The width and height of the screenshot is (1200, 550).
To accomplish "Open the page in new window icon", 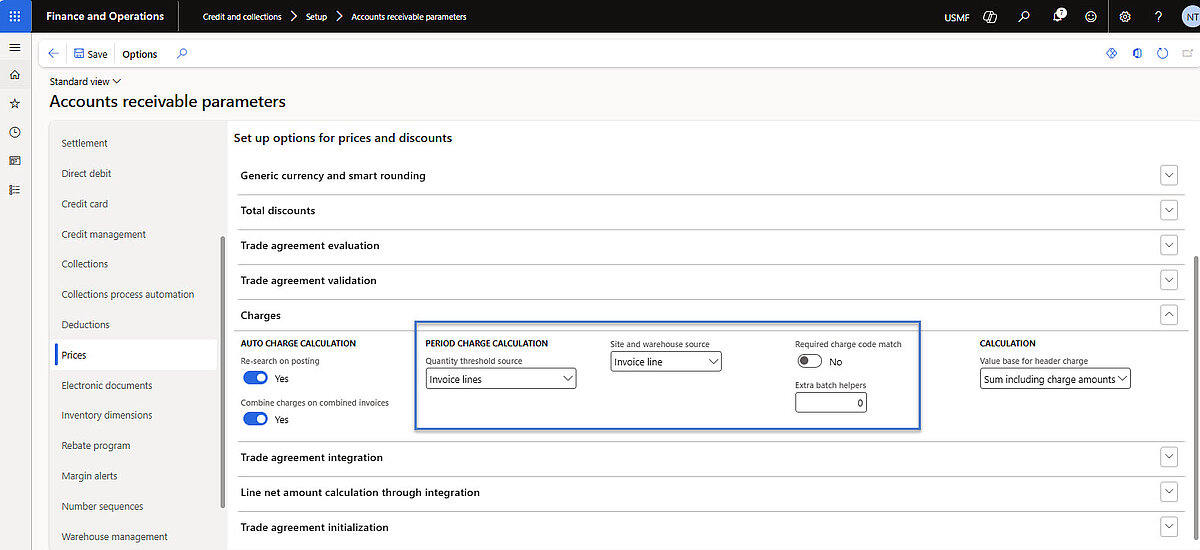I will (1187, 54).
